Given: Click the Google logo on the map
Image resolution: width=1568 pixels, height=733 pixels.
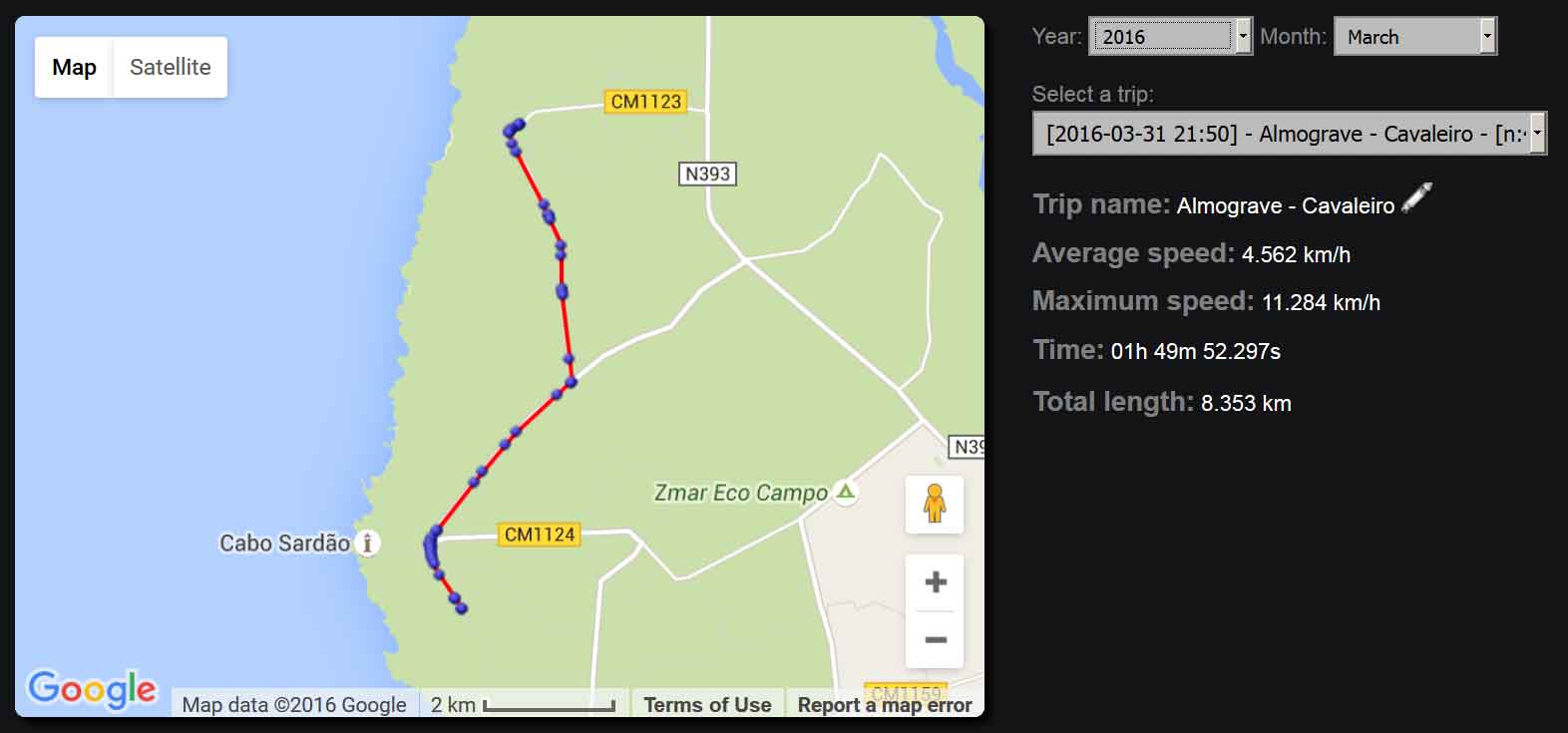Looking at the screenshot, I should click(x=92, y=688).
